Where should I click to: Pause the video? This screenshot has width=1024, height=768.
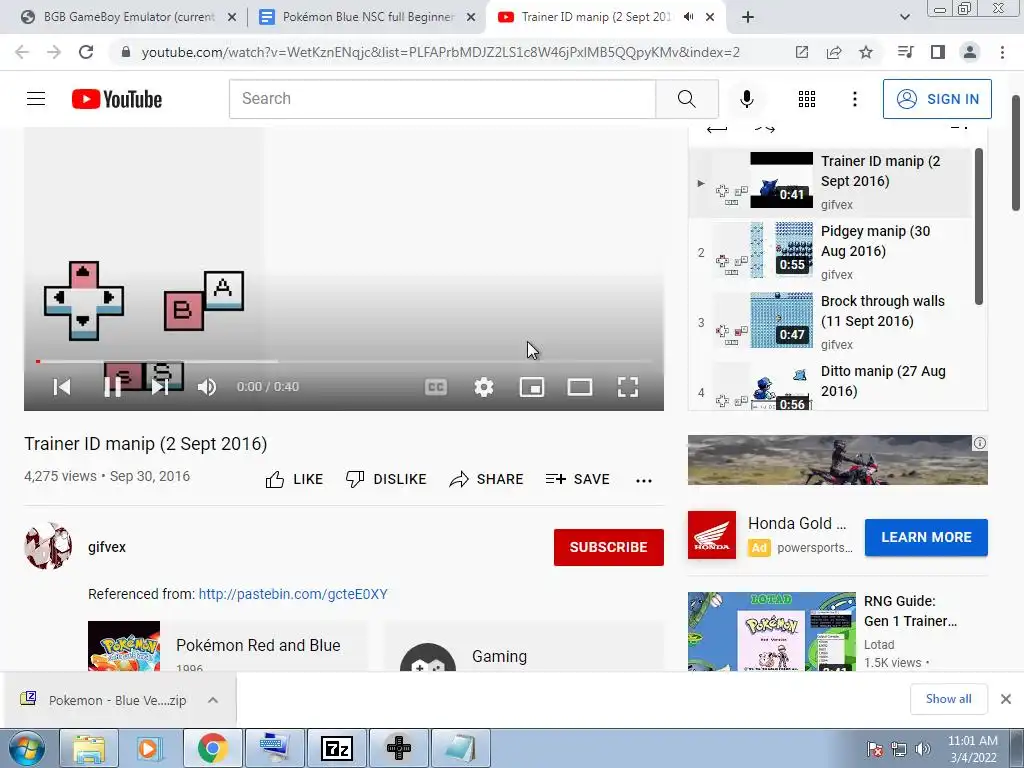coord(112,387)
